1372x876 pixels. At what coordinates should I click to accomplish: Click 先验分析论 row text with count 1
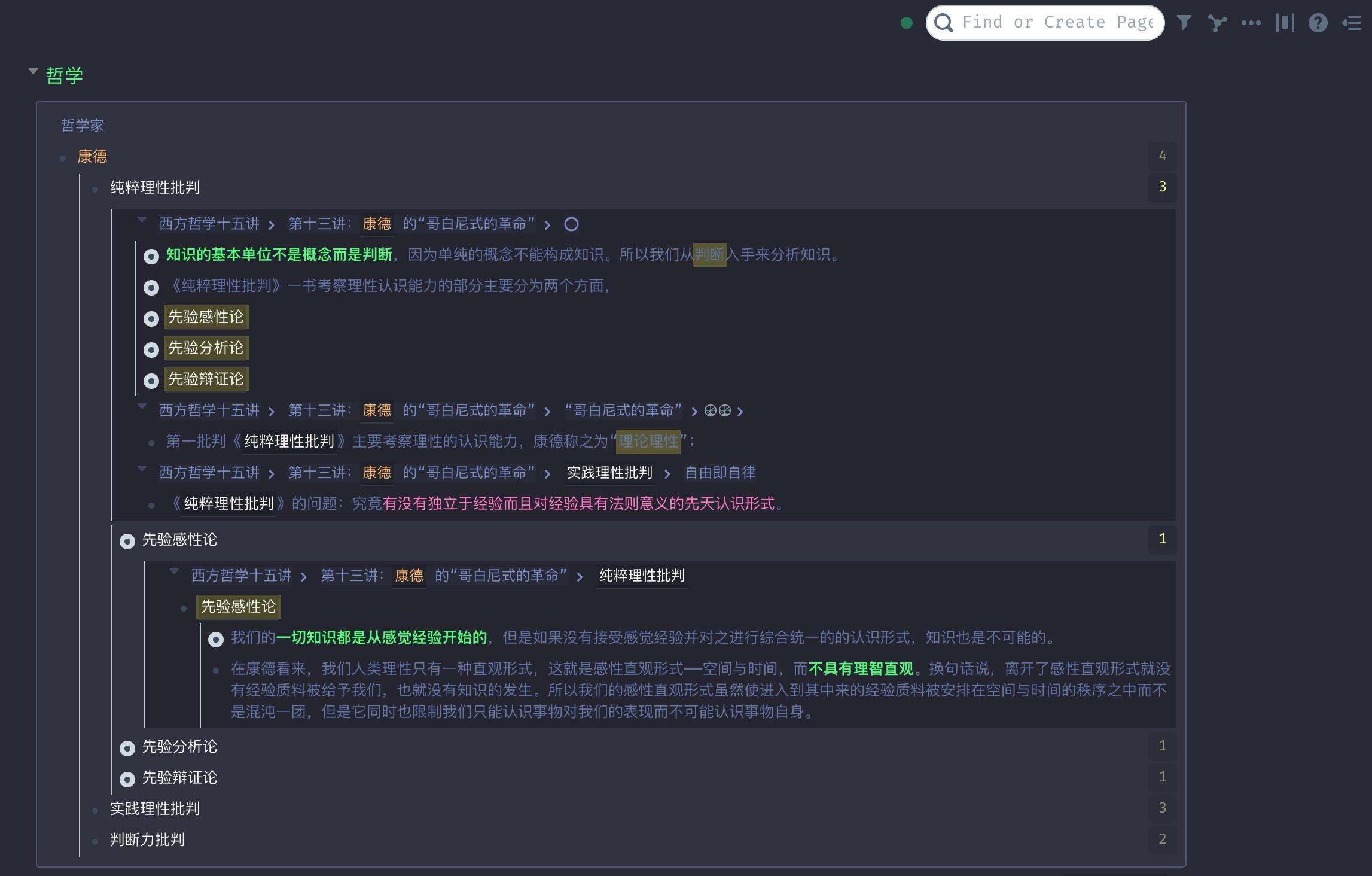179,747
